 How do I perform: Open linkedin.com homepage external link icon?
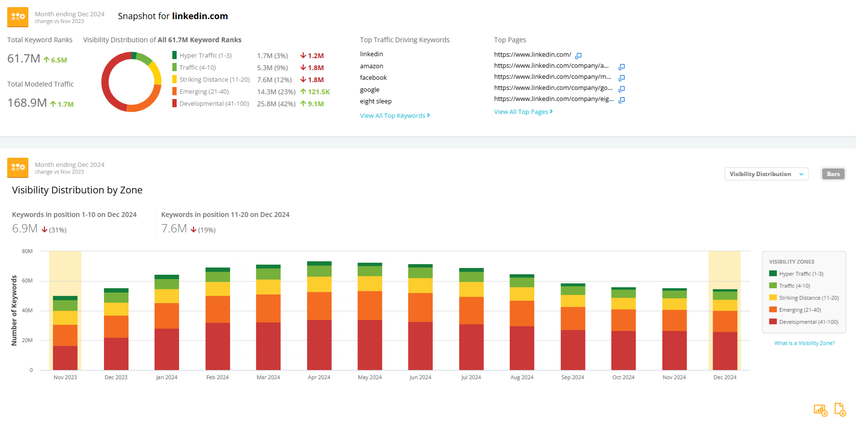(579, 55)
